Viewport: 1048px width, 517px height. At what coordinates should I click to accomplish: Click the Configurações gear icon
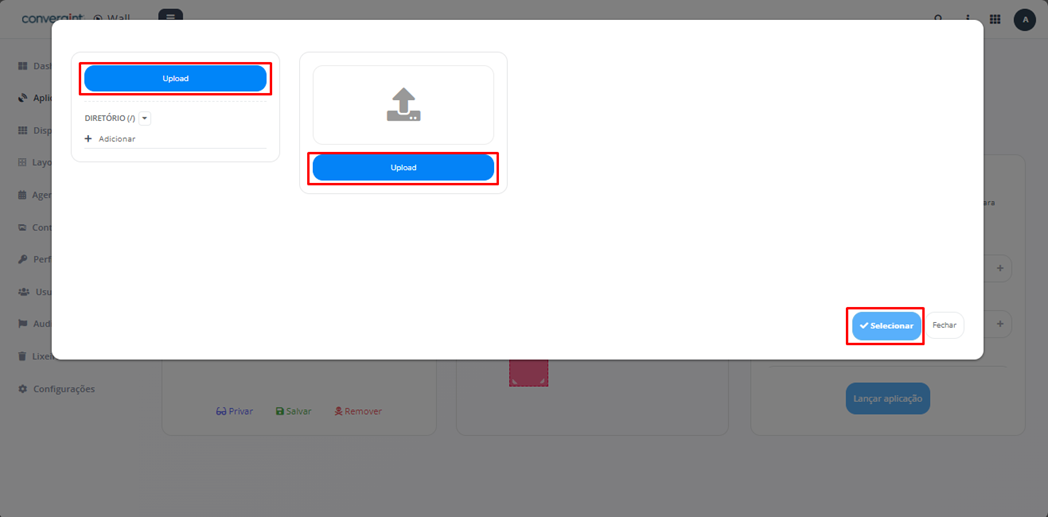click(x=23, y=389)
